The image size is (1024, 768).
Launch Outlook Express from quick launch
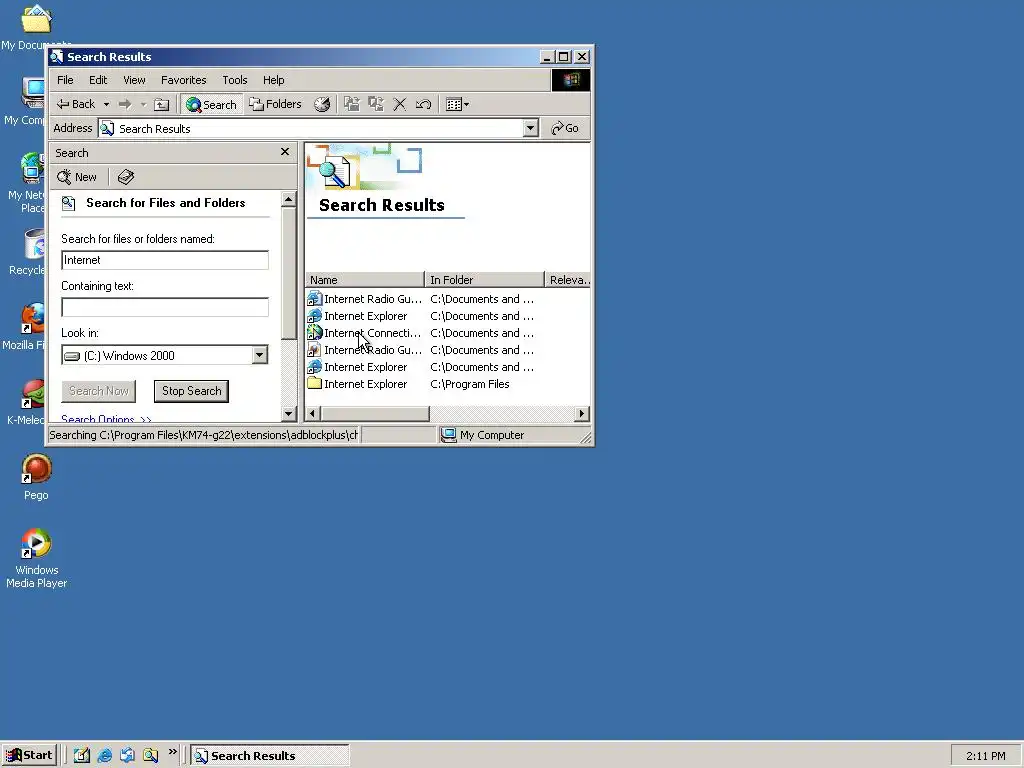click(127, 756)
